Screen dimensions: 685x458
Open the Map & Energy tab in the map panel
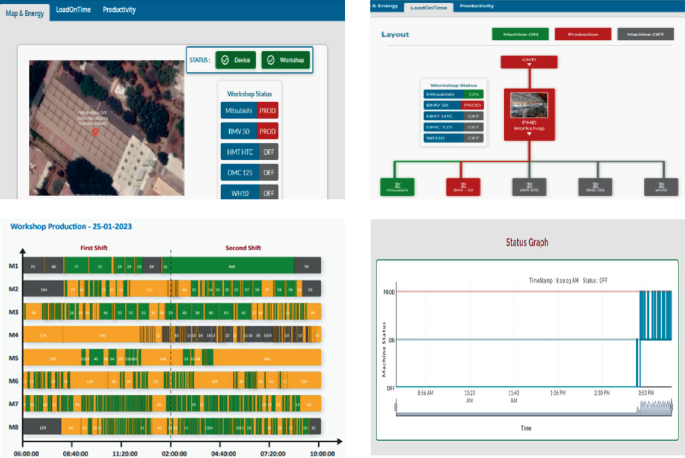24,13
